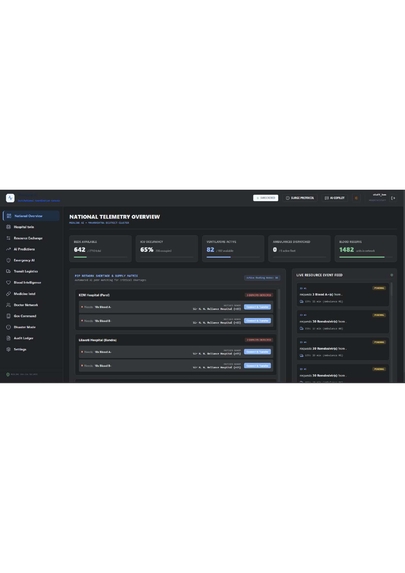Image resolution: width=405 pixels, height=573 pixels.
Task: Go to Gov Command section
Action: pyautogui.click(x=31, y=316)
